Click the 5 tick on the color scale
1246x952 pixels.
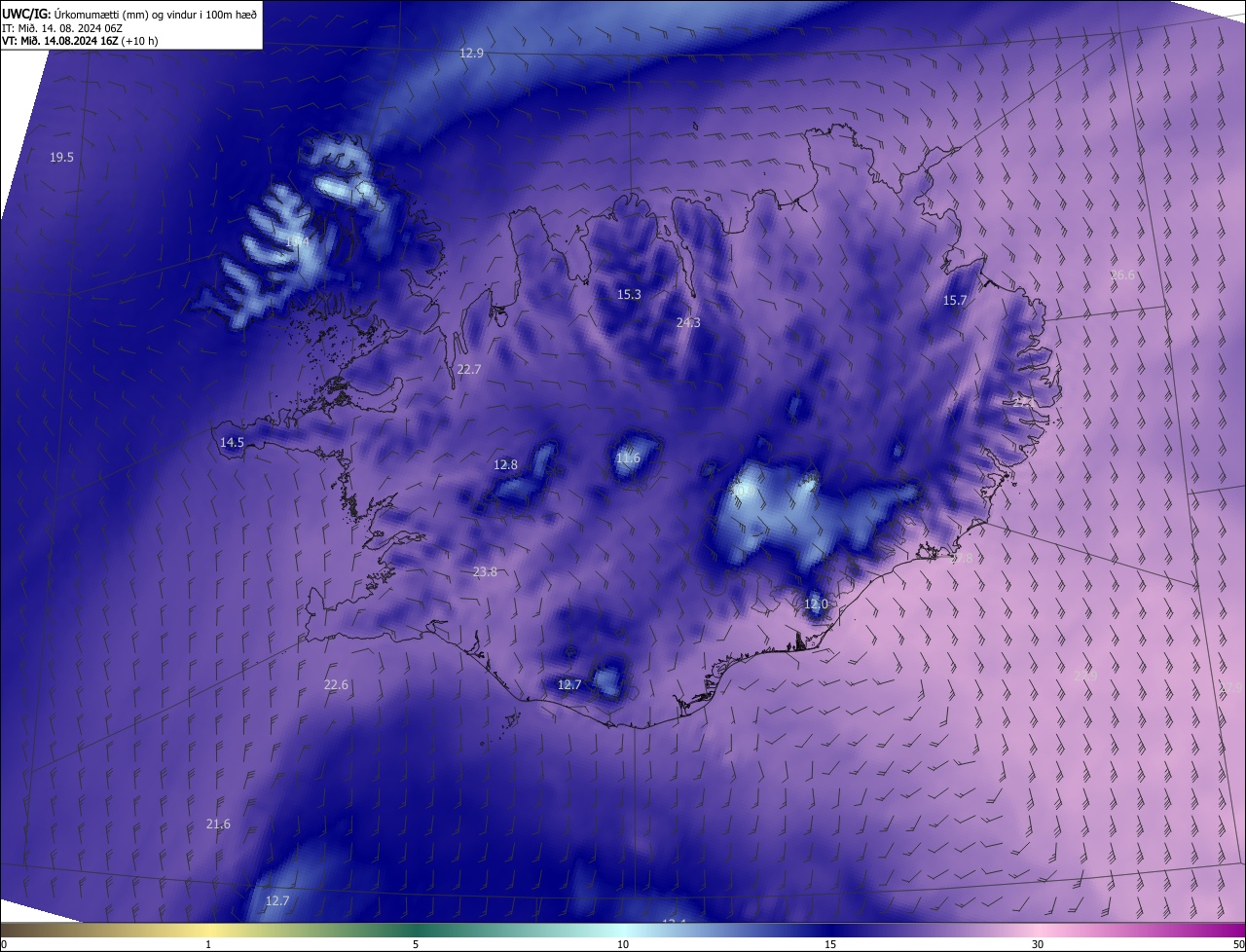[416, 944]
